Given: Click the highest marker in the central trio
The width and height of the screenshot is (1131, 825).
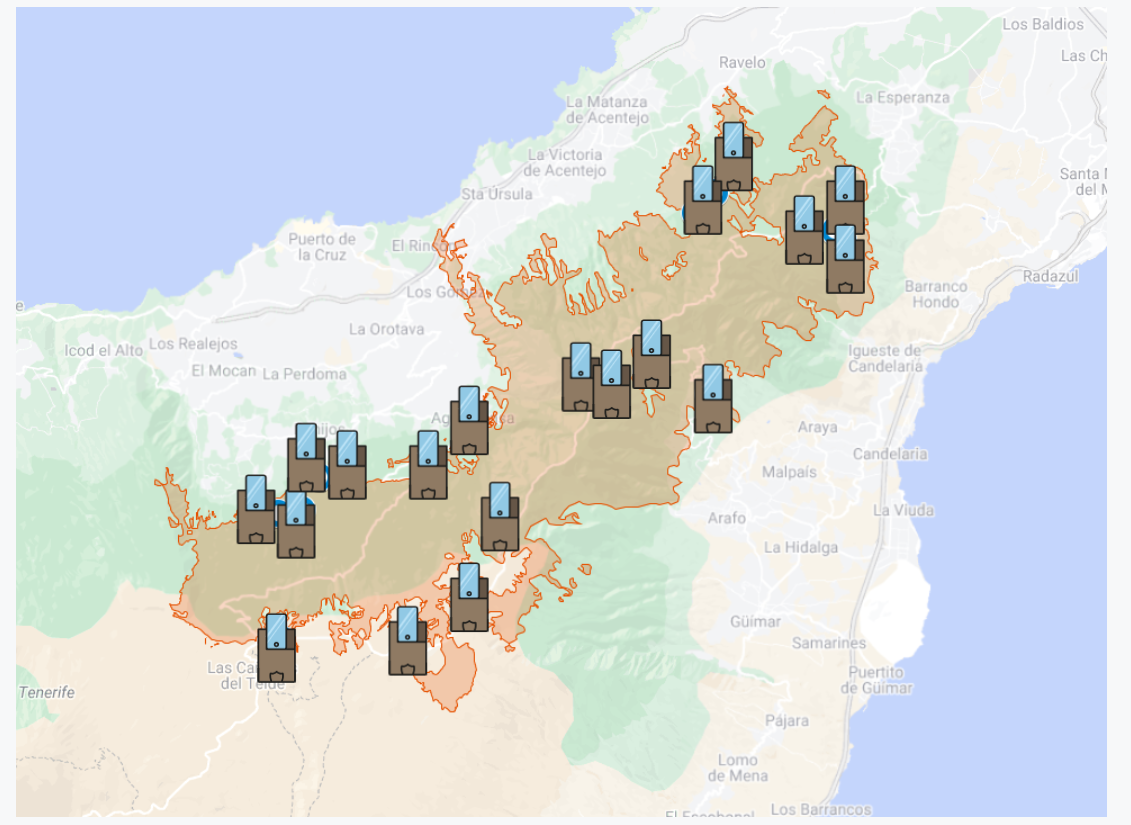Looking at the screenshot, I should [x=651, y=355].
